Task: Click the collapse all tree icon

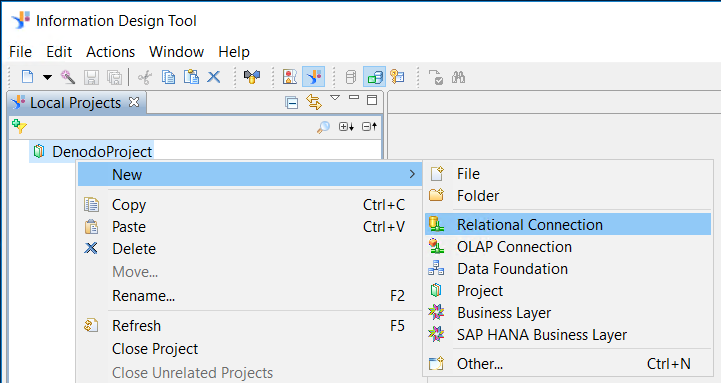Action: [x=369, y=126]
